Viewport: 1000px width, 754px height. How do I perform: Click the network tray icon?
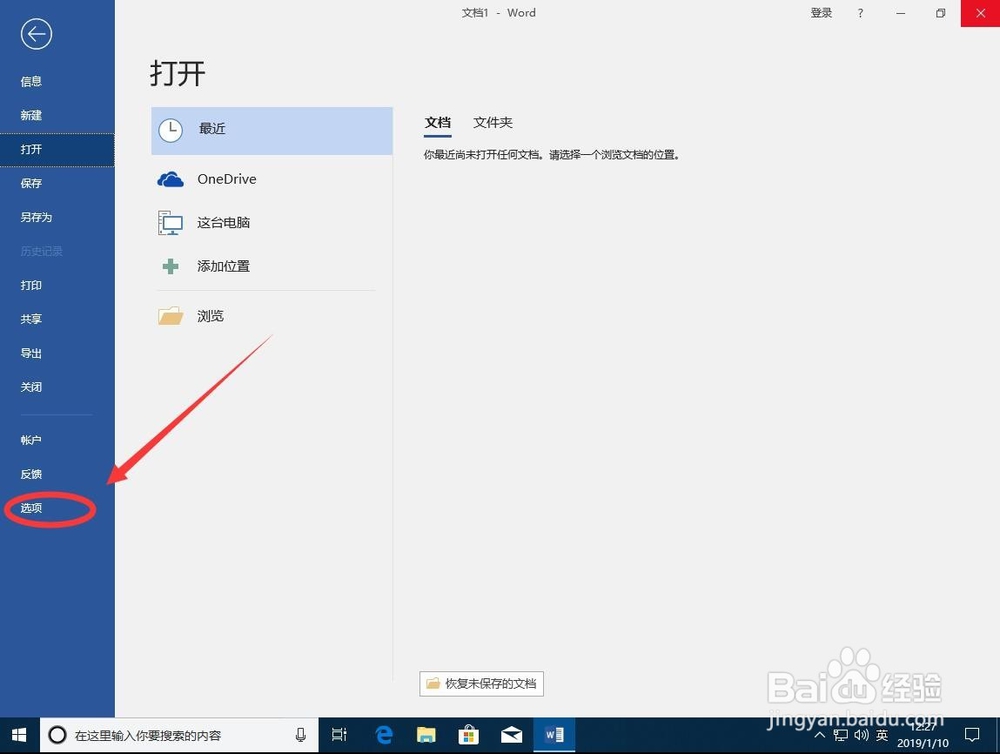(841, 736)
